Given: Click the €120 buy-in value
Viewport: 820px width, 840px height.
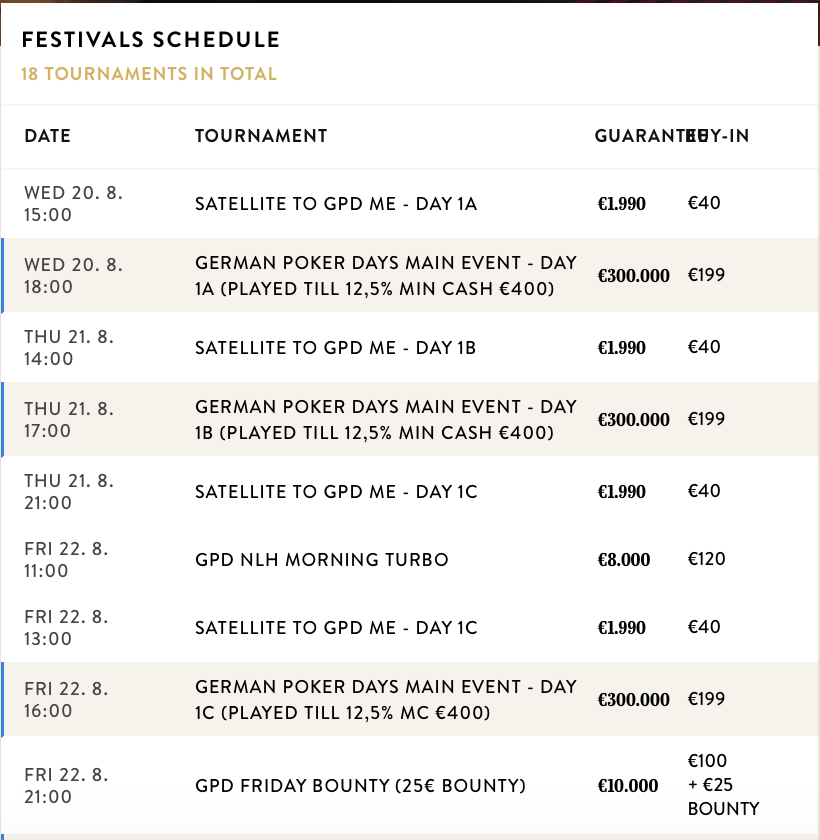Looking at the screenshot, I should (x=707, y=559).
